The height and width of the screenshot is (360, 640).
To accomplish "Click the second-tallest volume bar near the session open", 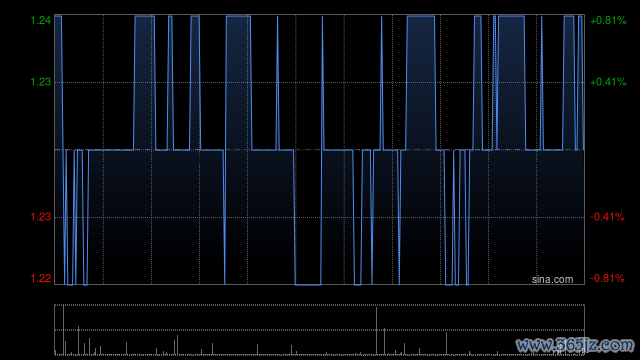I will click(x=78, y=340).
